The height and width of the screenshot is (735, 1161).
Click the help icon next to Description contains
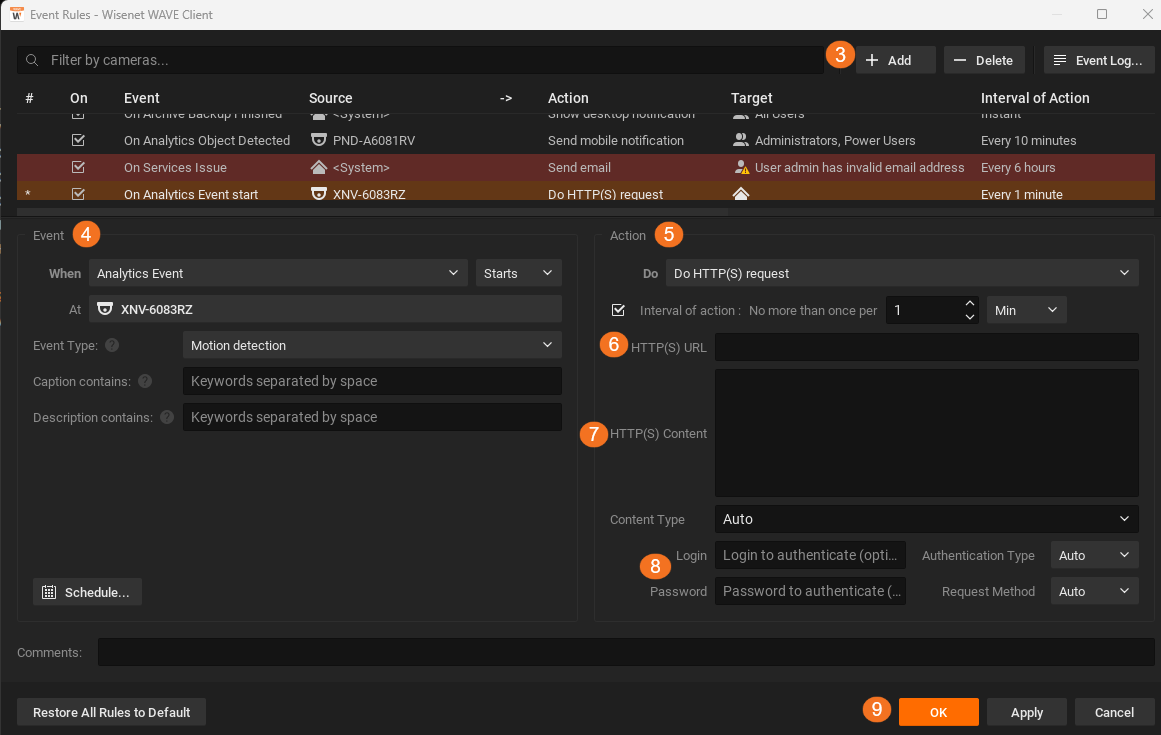click(167, 417)
